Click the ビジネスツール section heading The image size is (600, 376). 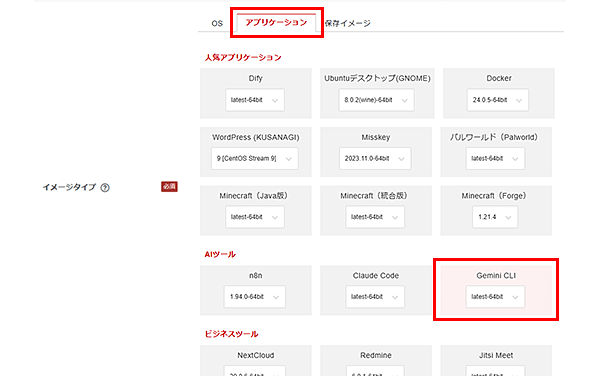232,334
